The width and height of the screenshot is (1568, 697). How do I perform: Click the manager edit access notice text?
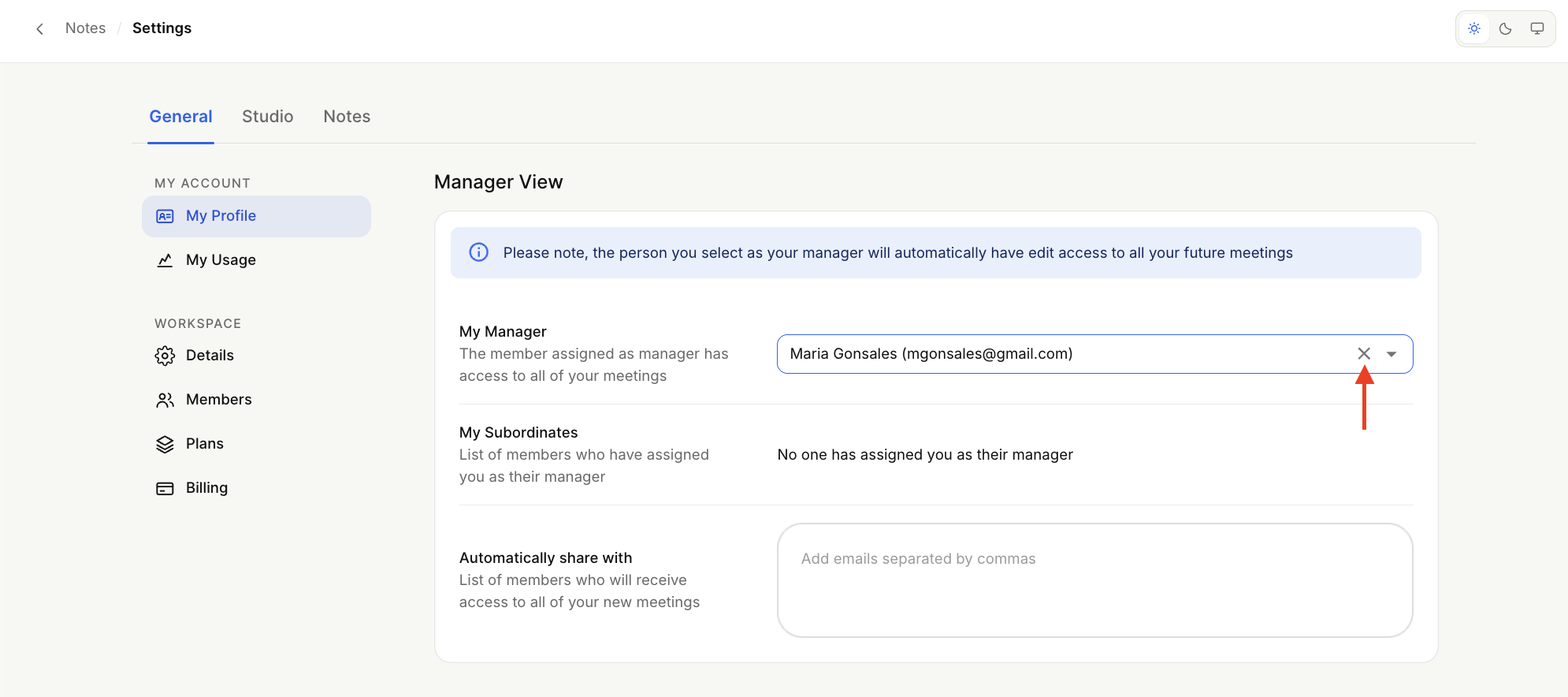tap(898, 253)
